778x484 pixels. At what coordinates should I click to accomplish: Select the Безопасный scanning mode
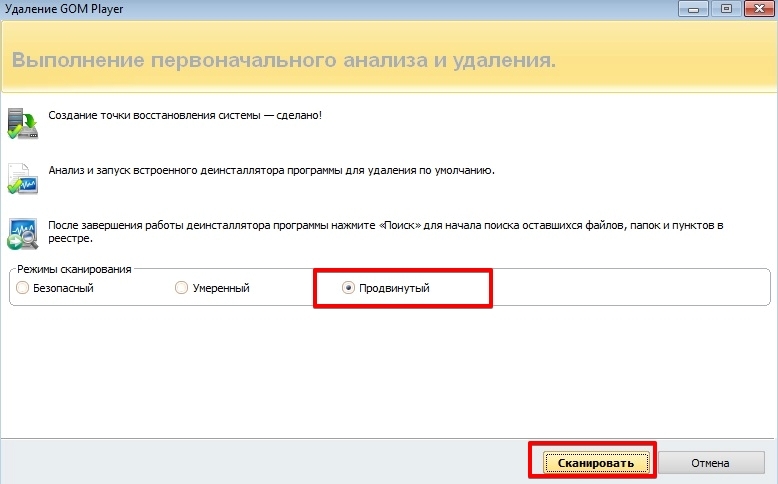(55, 288)
